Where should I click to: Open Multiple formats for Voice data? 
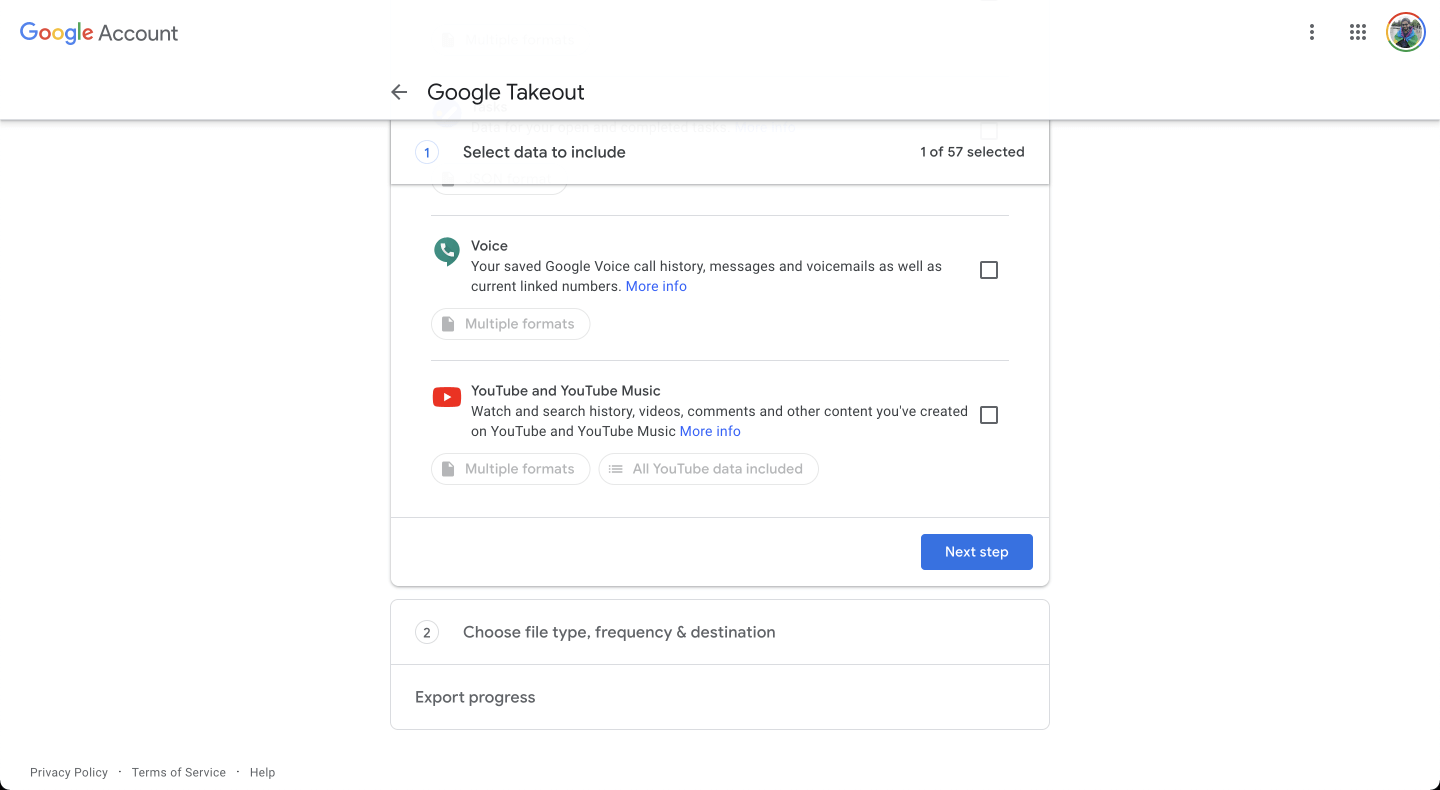[510, 323]
